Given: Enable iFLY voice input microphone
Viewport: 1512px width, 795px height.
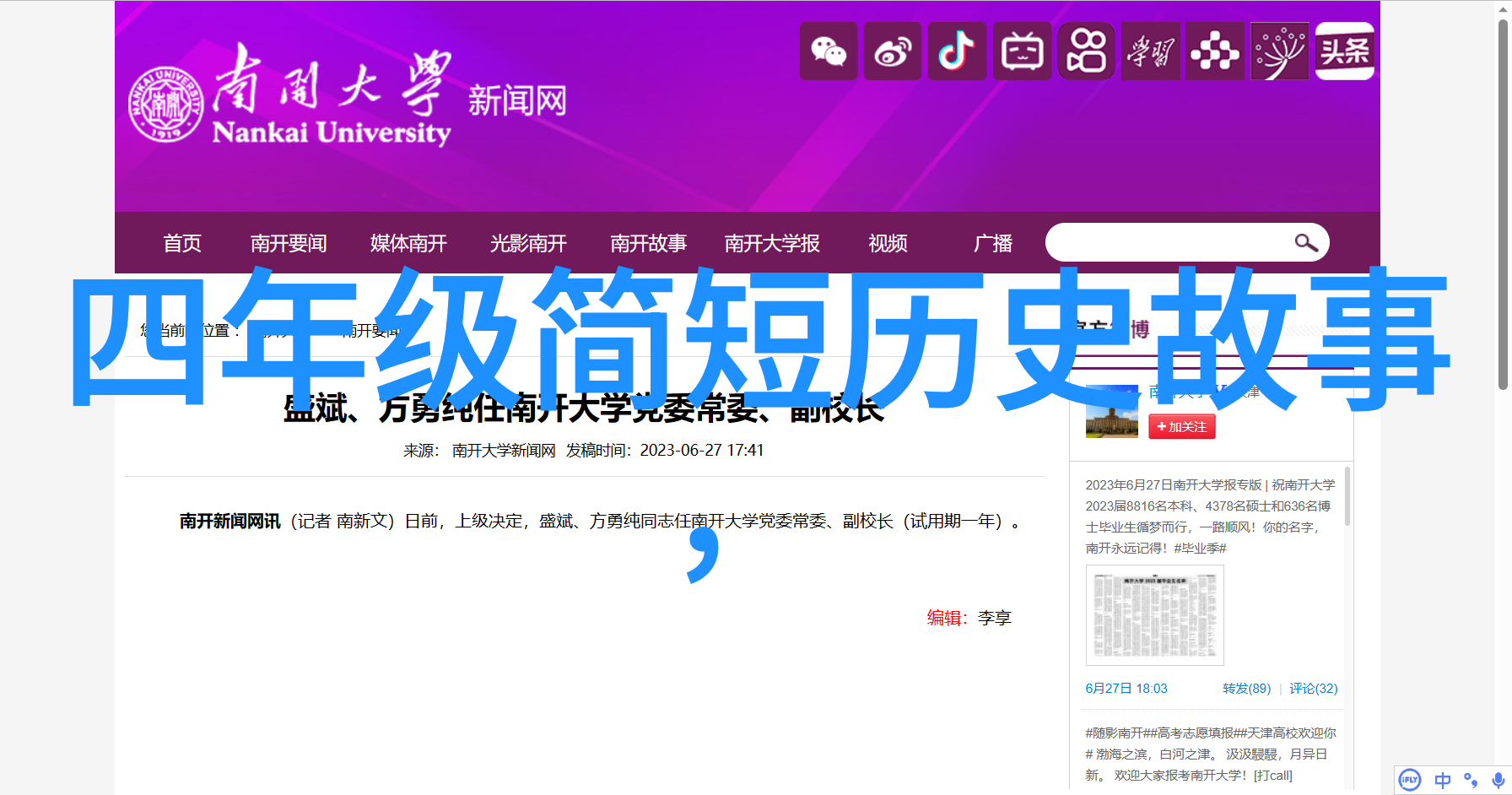Looking at the screenshot, I should click(x=1498, y=780).
